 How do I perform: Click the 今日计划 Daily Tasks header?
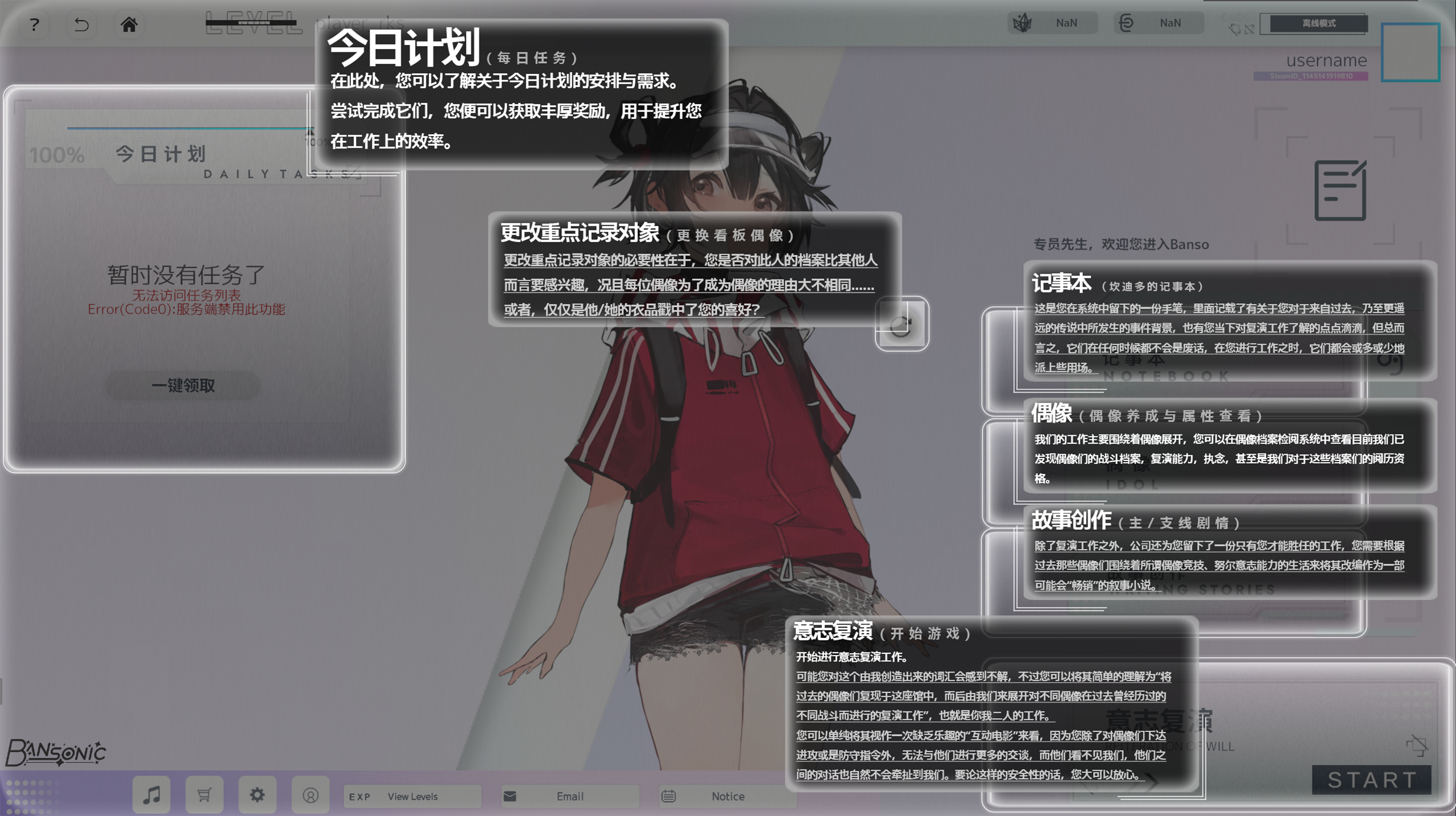tap(161, 154)
